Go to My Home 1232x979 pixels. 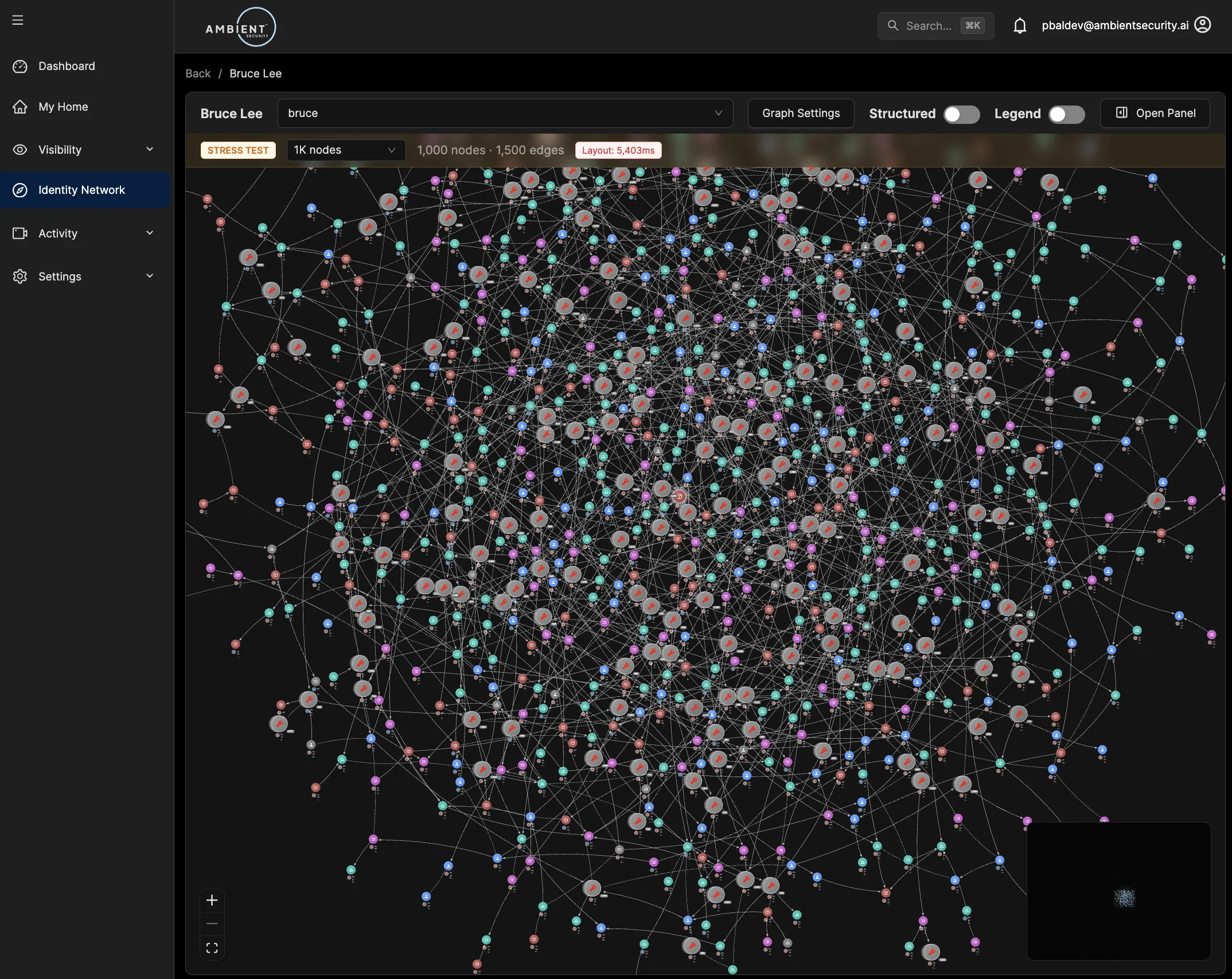pyautogui.click(x=85, y=107)
